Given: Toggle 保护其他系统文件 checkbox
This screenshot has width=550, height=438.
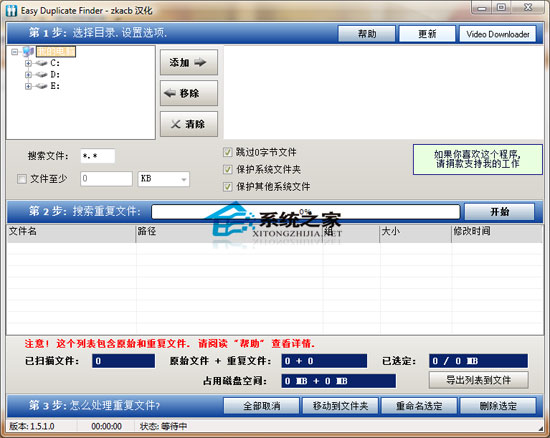Looking at the screenshot, I should pos(227,187).
